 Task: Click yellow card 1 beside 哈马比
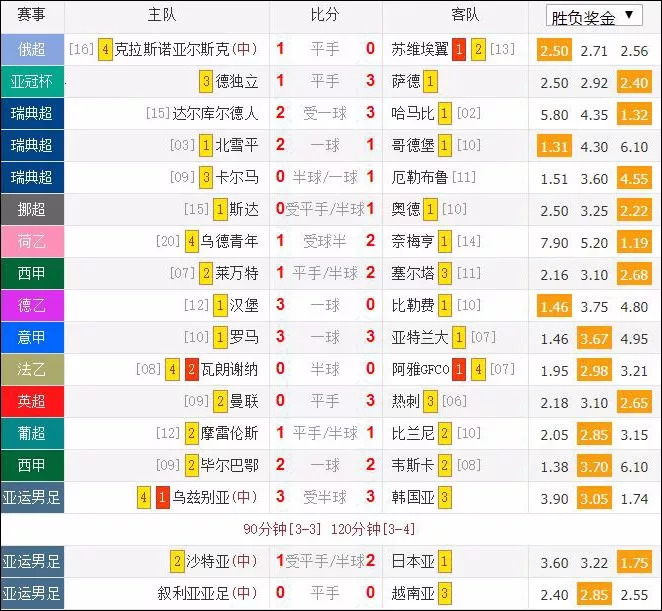point(445,114)
